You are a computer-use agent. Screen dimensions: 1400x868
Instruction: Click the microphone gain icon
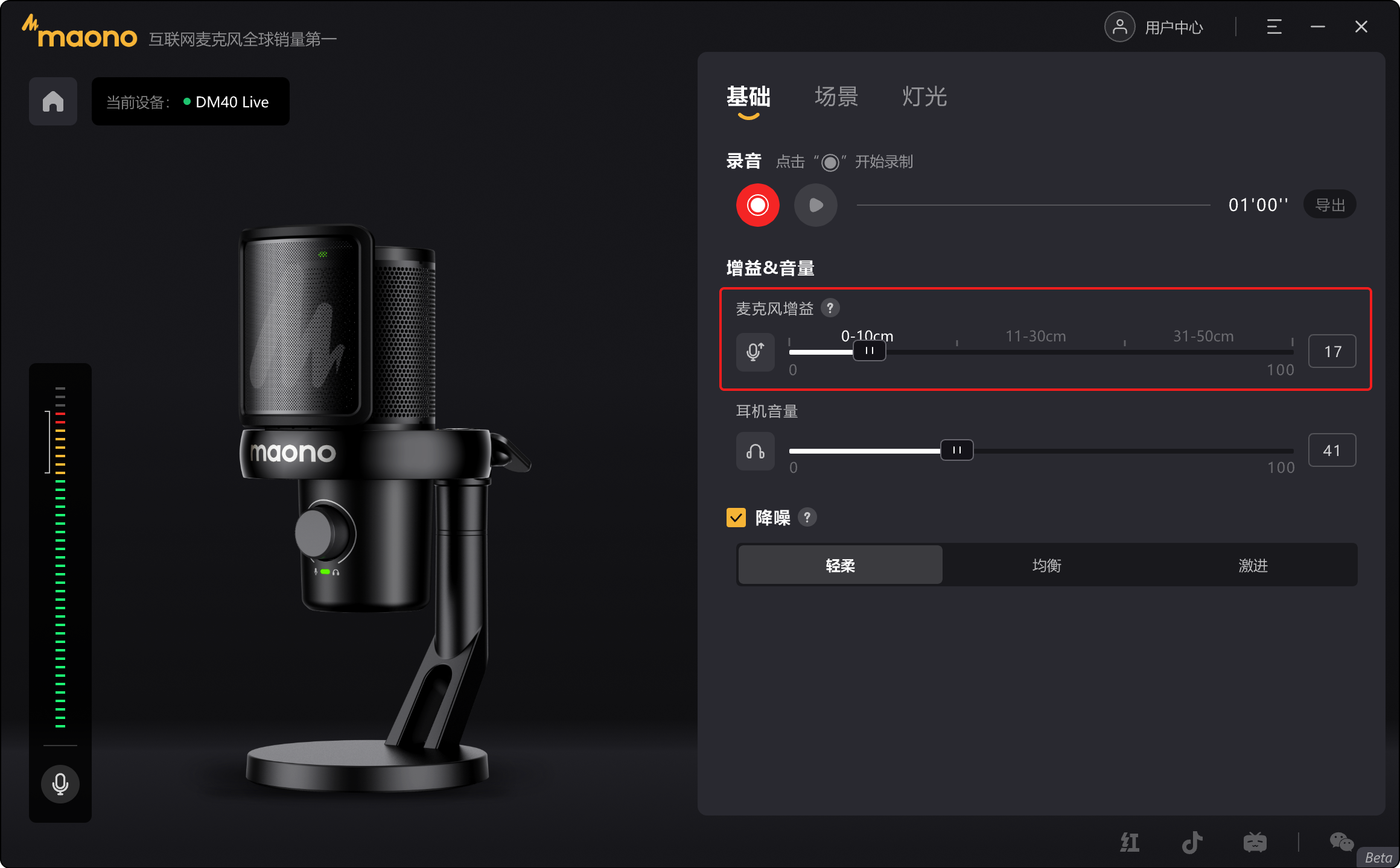point(755,352)
